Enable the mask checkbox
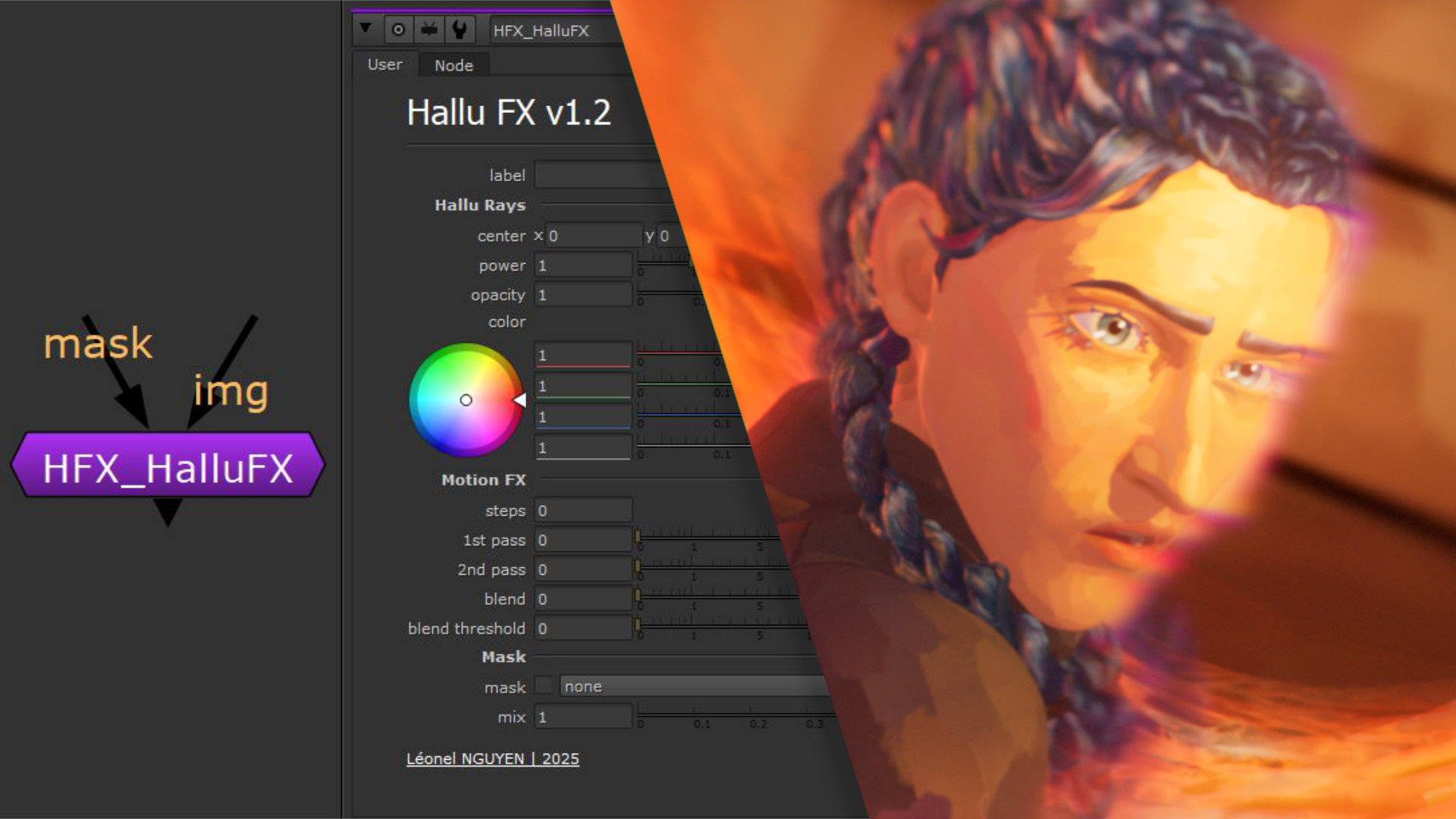The image size is (1456, 819). pos(543,686)
